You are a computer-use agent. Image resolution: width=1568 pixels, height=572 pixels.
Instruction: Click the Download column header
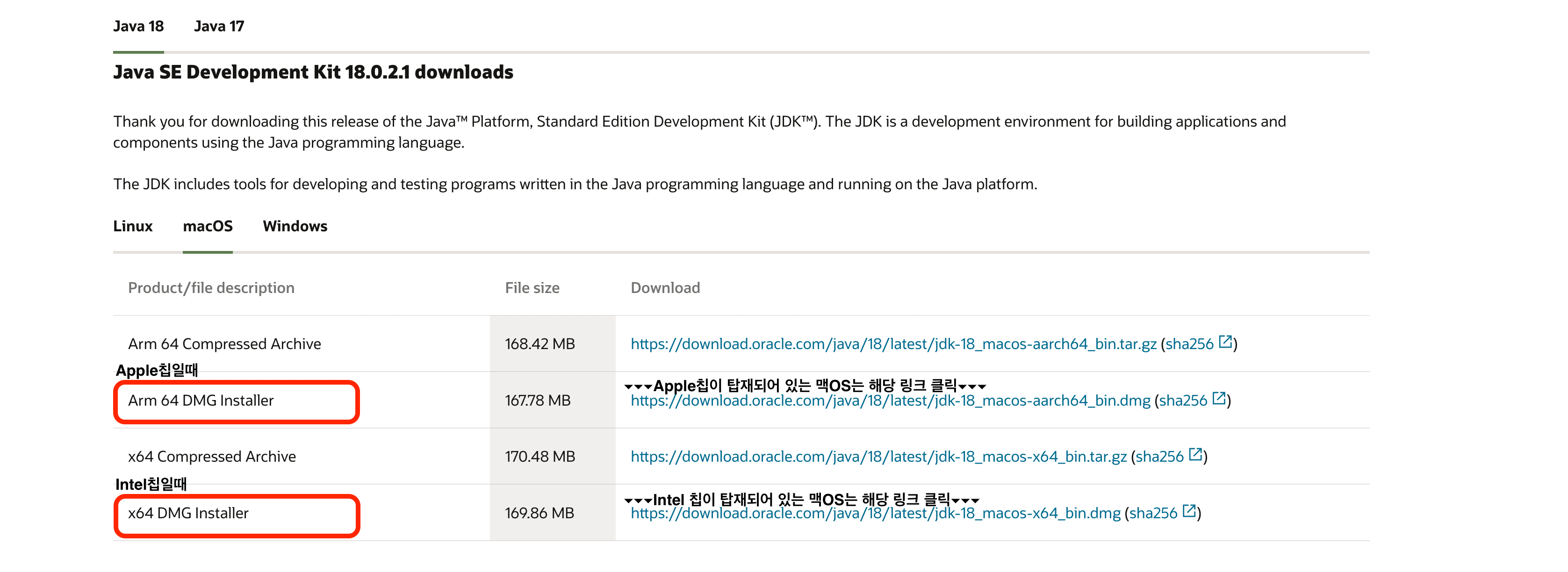pos(665,288)
